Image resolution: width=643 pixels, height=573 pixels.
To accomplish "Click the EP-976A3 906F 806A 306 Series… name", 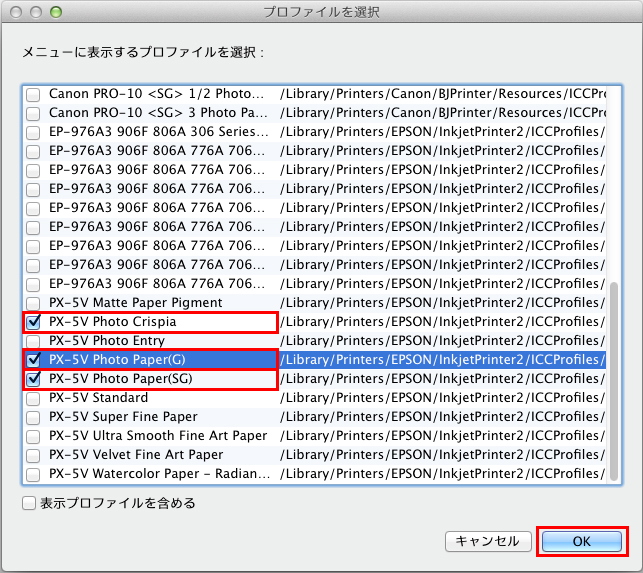I will (158, 132).
